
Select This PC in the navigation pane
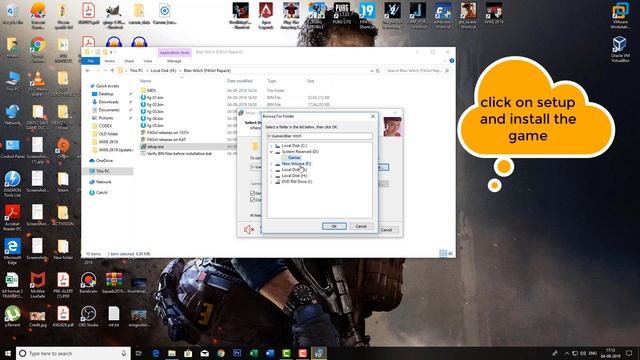coord(102,171)
